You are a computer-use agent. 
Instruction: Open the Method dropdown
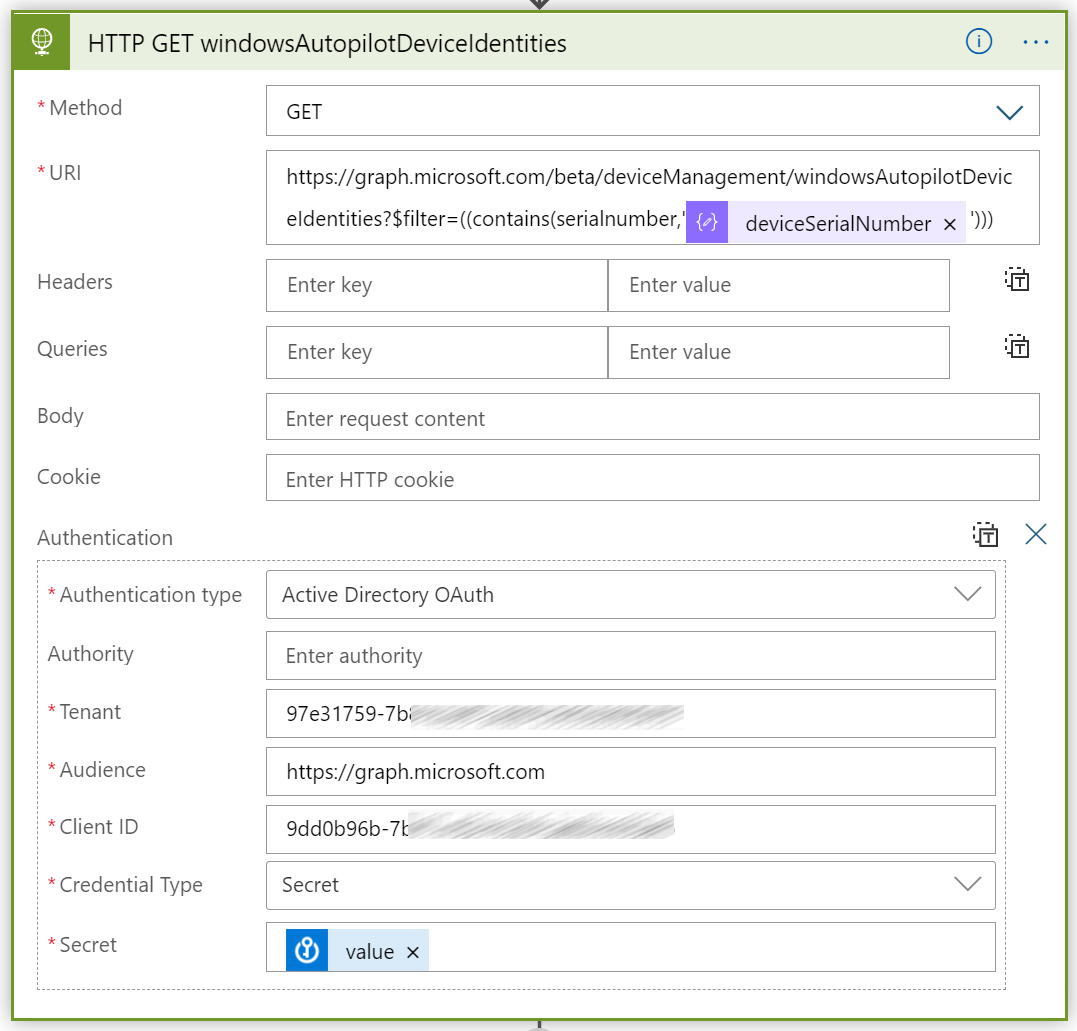click(x=1009, y=111)
